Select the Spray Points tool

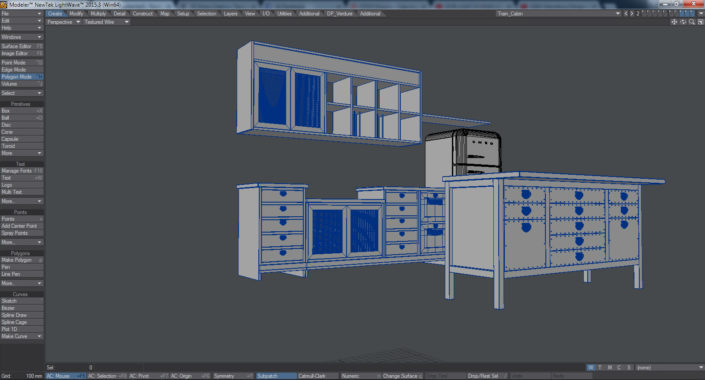pyautogui.click(x=22, y=233)
